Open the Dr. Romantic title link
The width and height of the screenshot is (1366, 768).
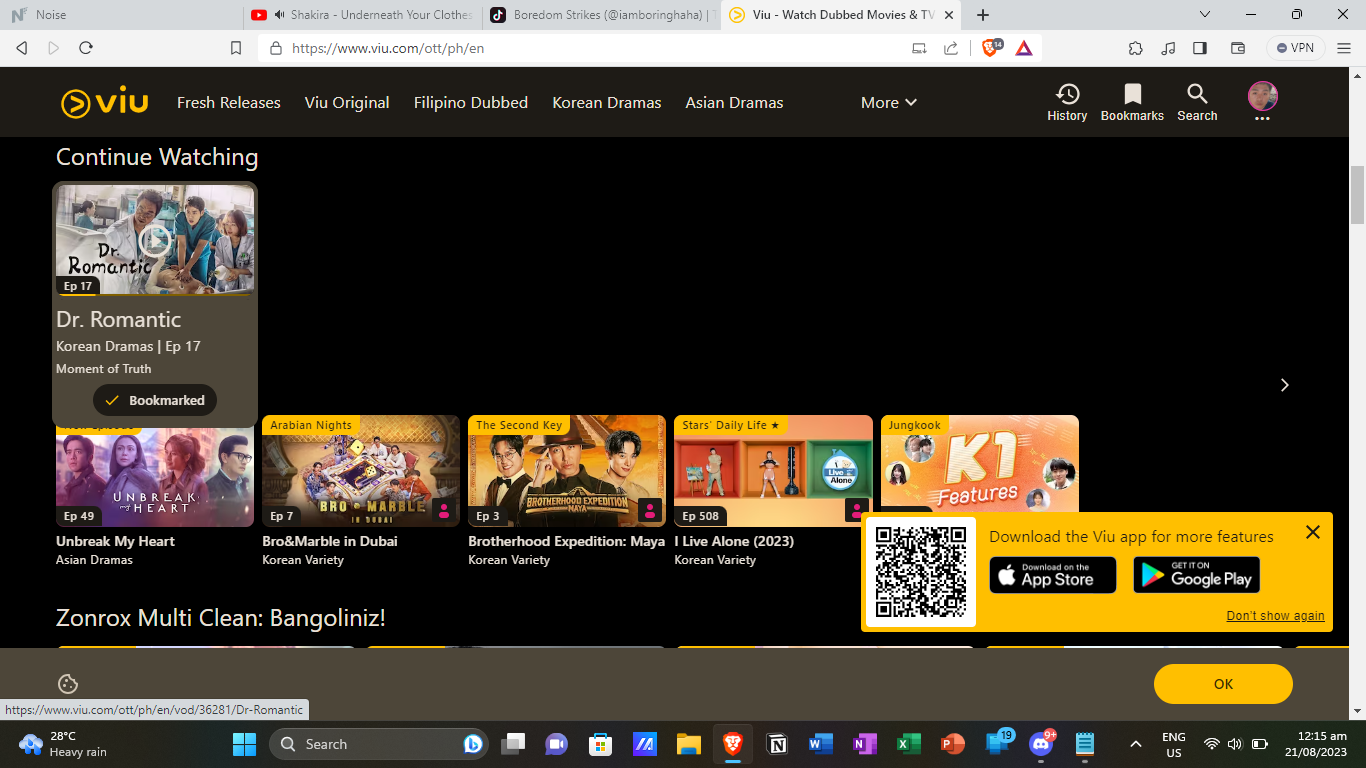pyautogui.click(x=119, y=319)
